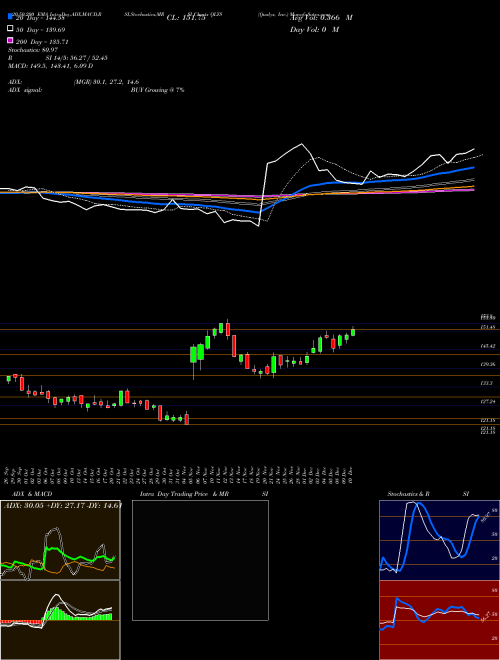
Task: Select the 'Stochastics: 89.97' readout
Action: [x=33, y=50]
